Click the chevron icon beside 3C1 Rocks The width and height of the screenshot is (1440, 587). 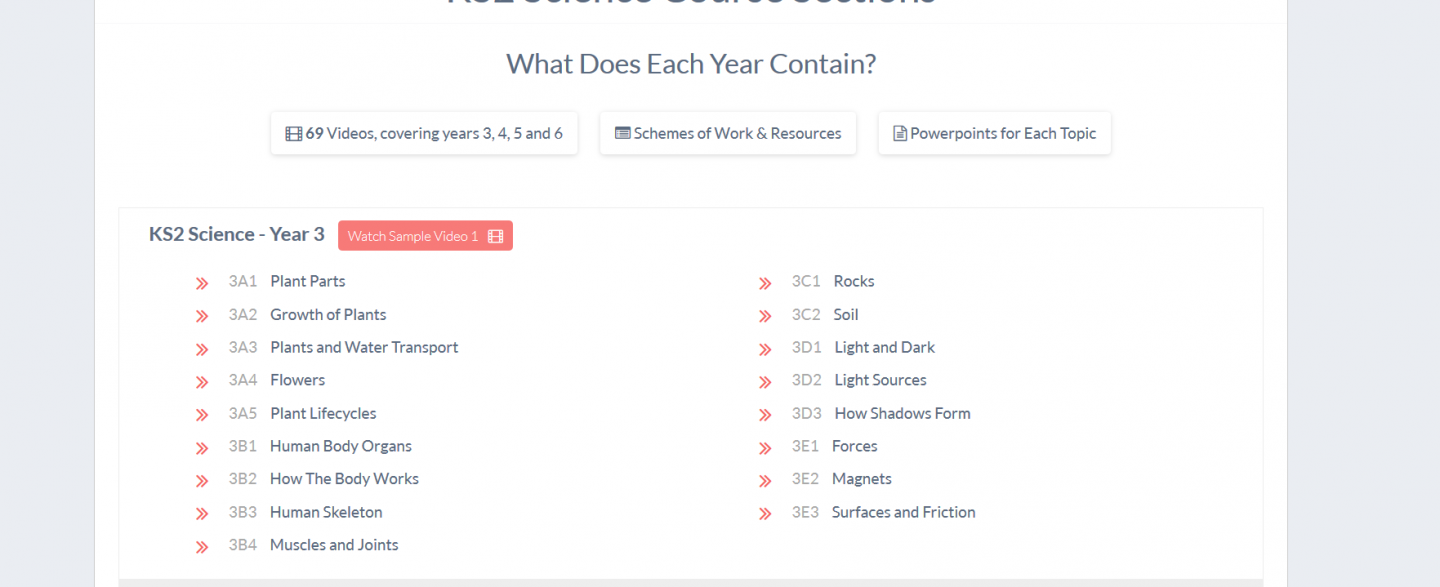(x=765, y=283)
